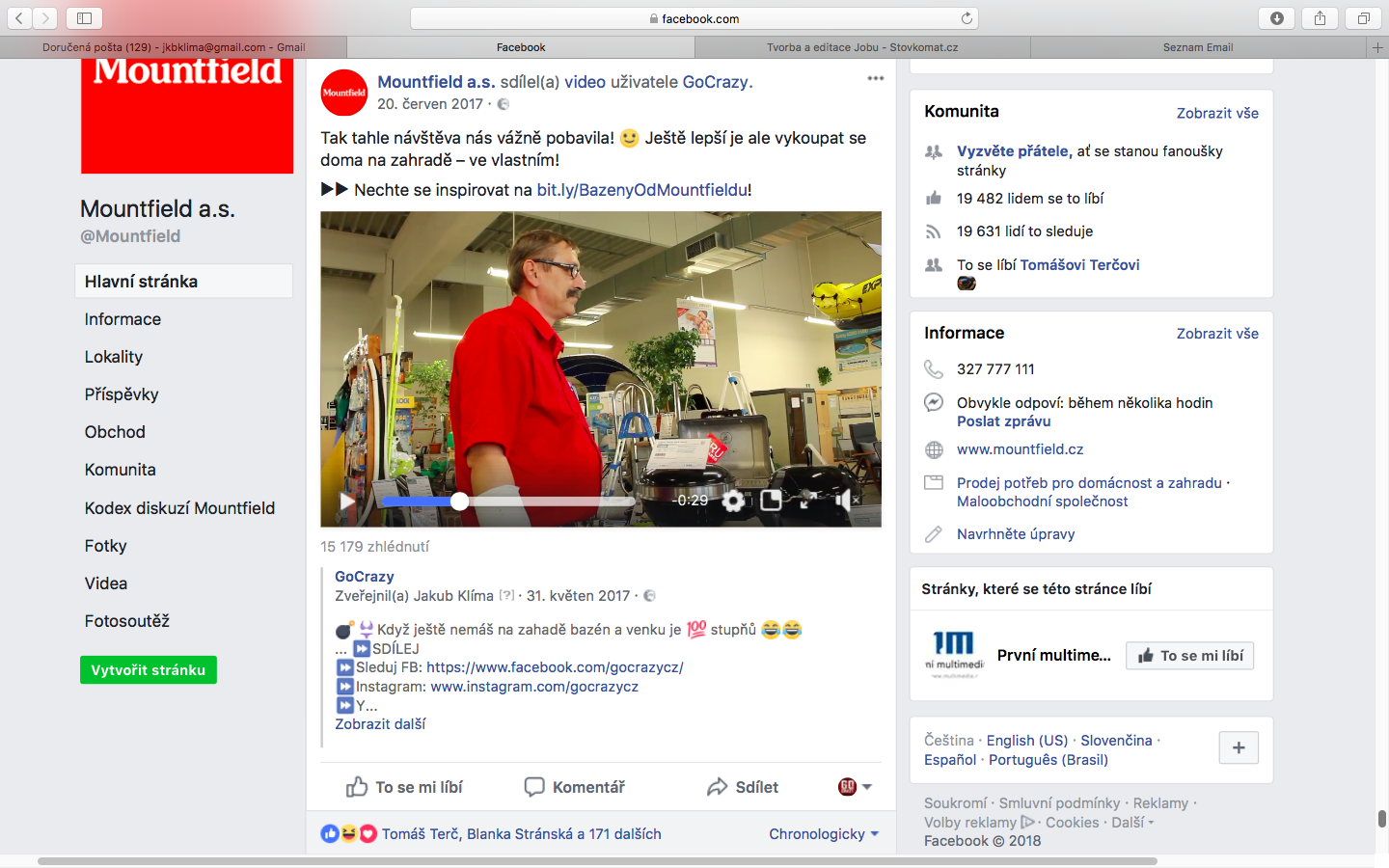This screenshot has height=868, width=1389.
Task: Open commenting-as identity dropdown
Action: (x=855, y=787)
